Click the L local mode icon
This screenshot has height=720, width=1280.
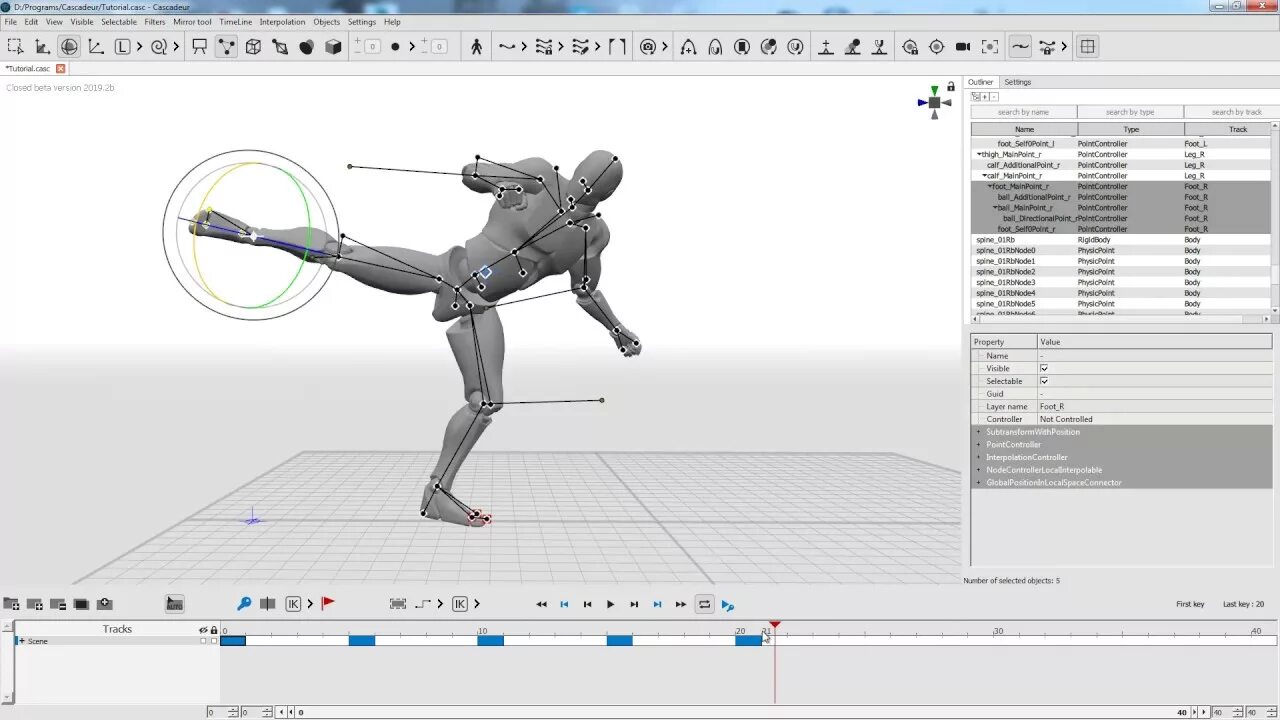(x=122, y=46)
